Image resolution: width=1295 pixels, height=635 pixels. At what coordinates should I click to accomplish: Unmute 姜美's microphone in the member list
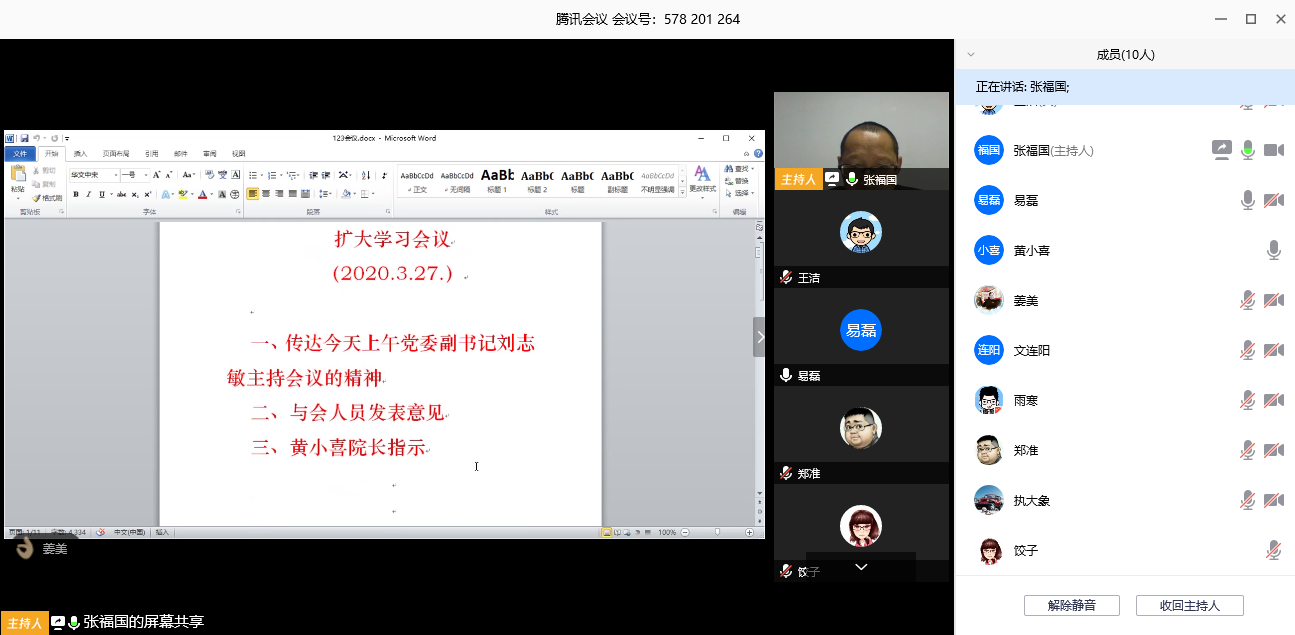1247,300
